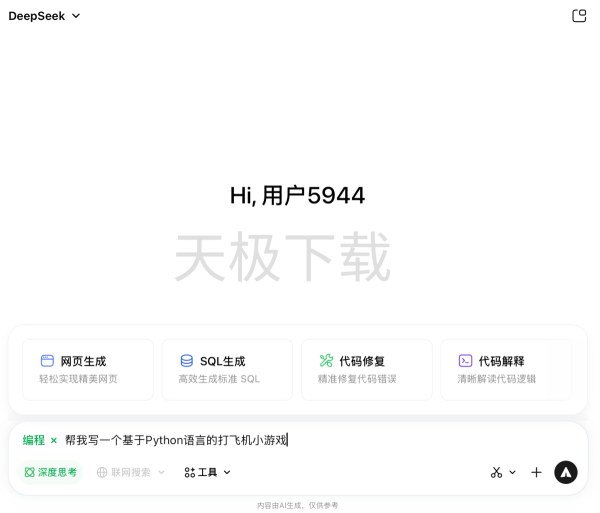The image size is (600, 513).
Task: Click the SQL生成 database icon
Action: coord(187,361)
